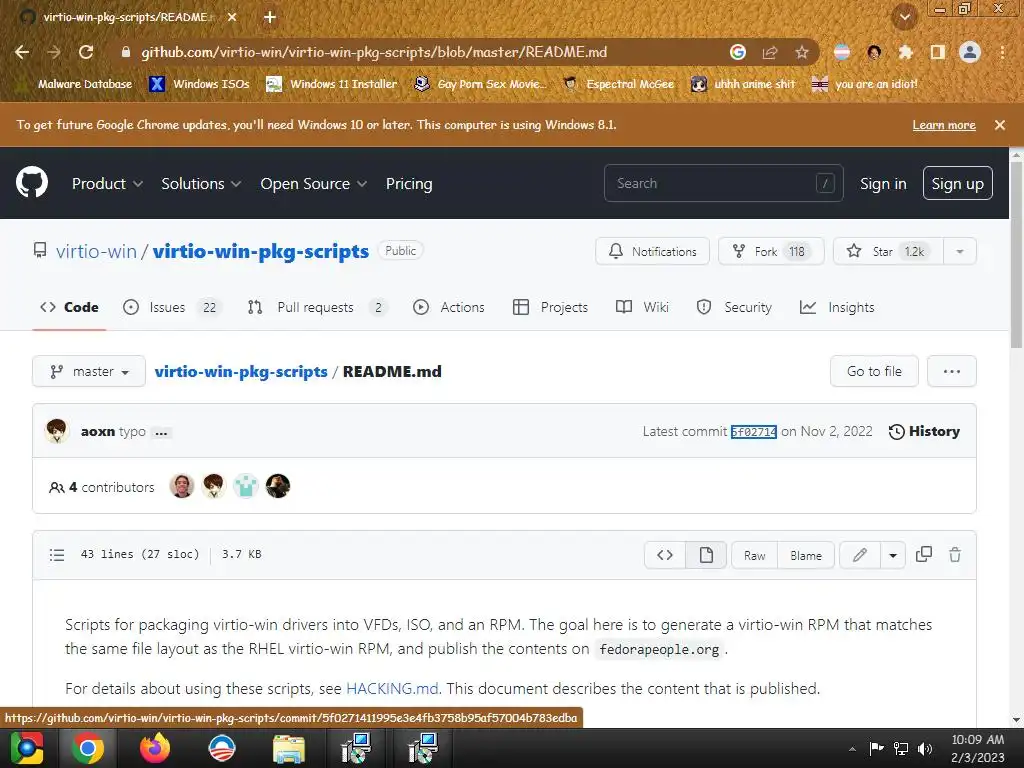Open the master branch dropdown
This screenshot has width=1024, height=768.
89,372
